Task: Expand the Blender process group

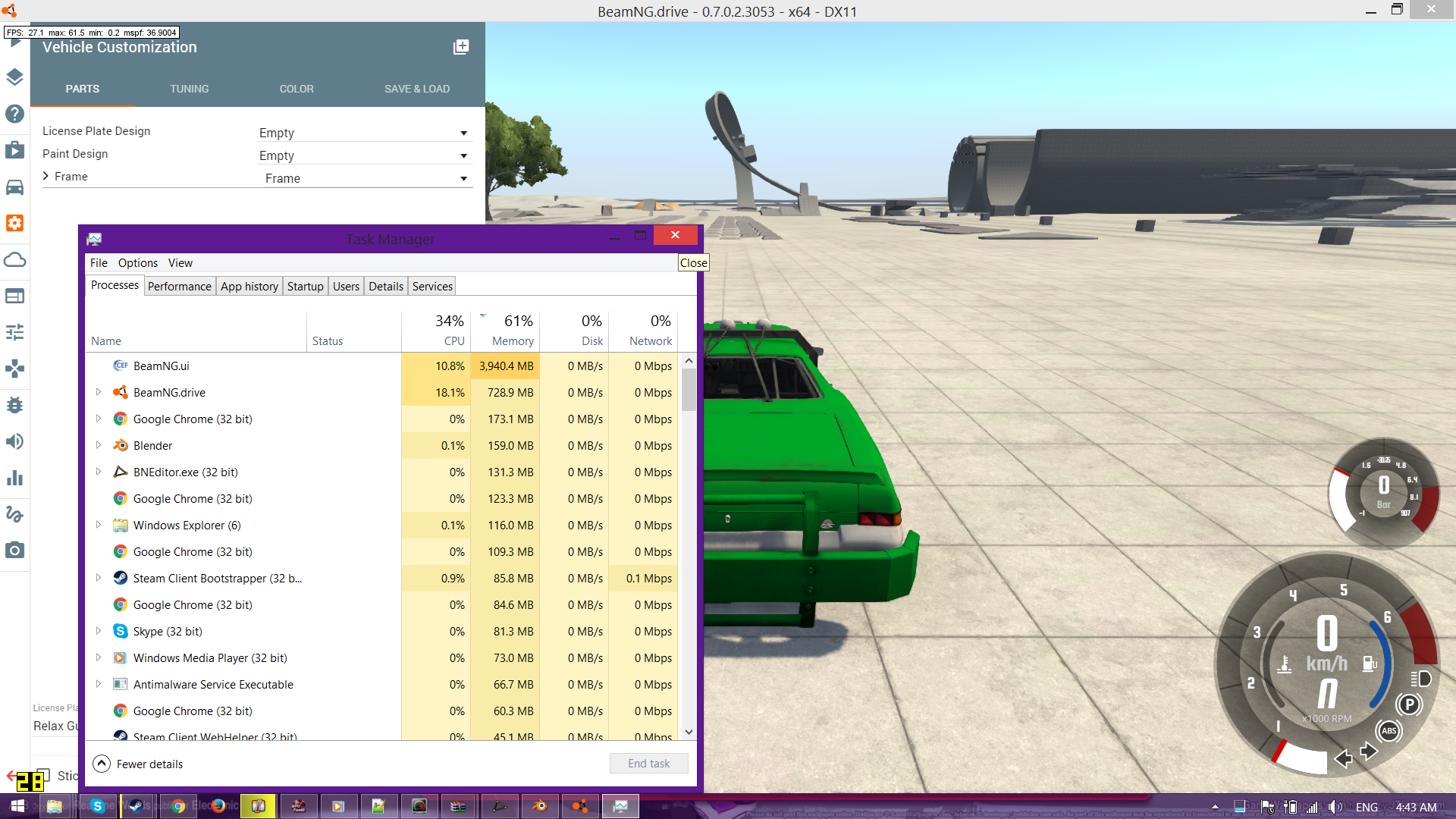Action: tap(99, 445)
